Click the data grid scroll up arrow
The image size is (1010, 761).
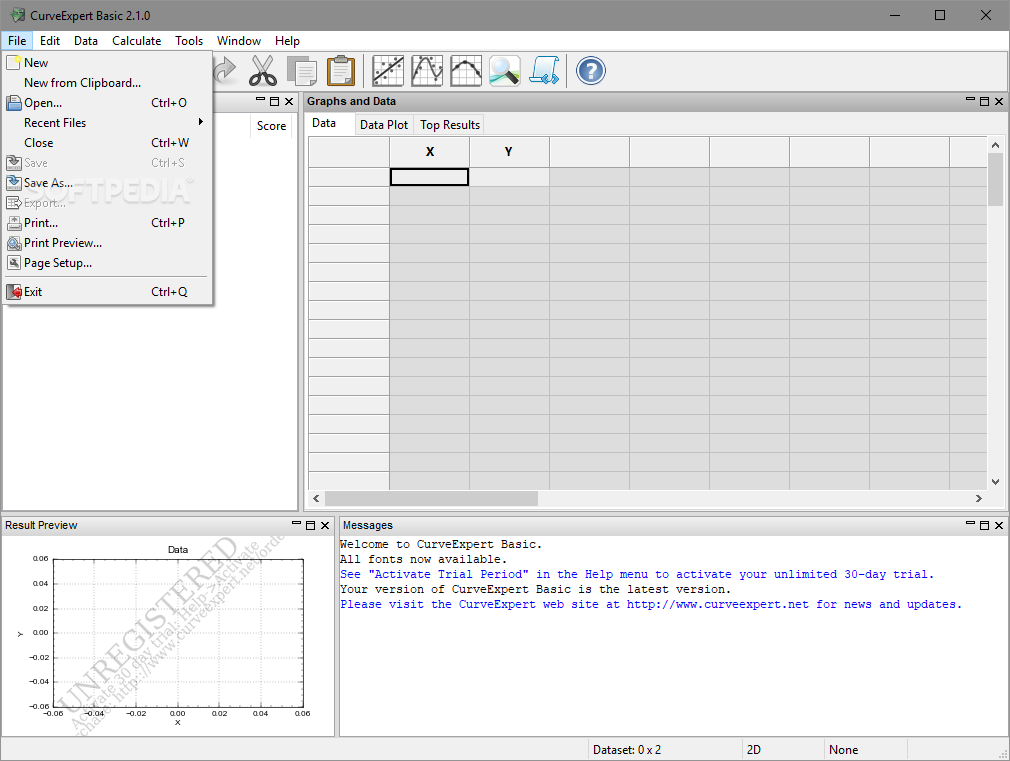point(995,146)
